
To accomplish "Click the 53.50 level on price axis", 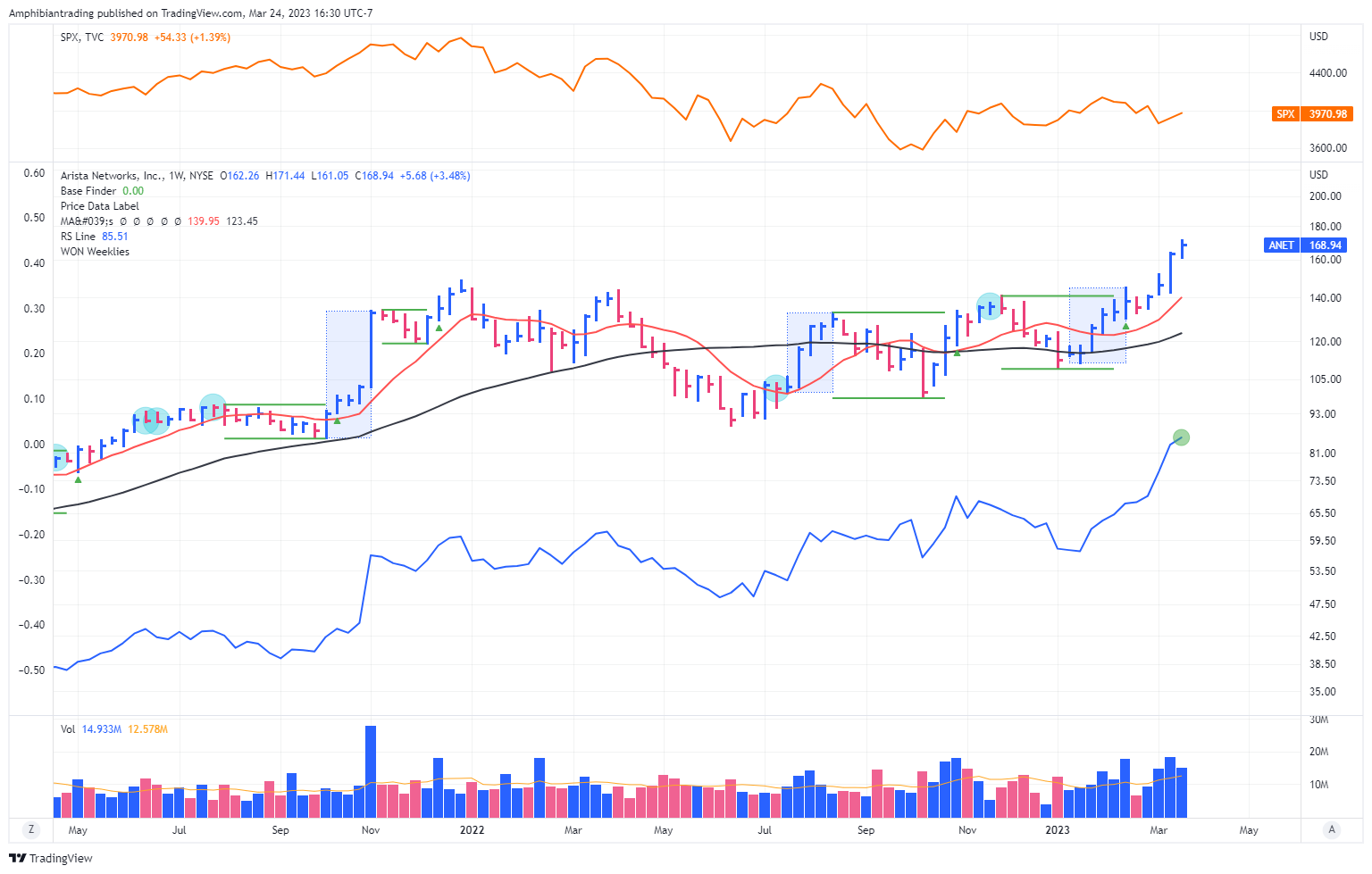I will point(1323,571).
